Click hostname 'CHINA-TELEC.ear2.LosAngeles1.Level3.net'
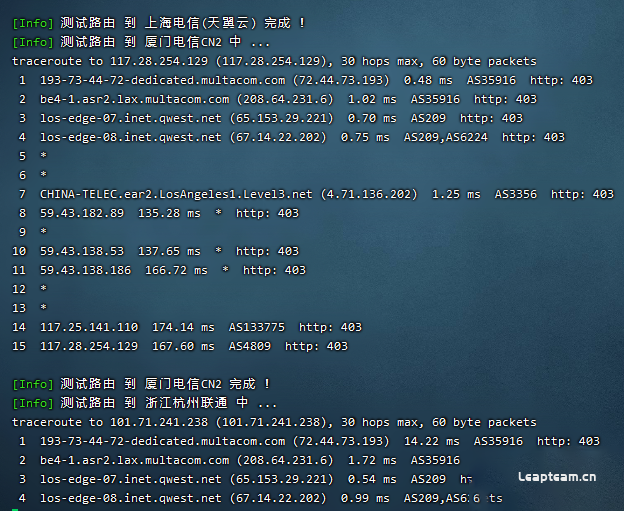Viewport: 624px width, 511px height. pos(176,194)
